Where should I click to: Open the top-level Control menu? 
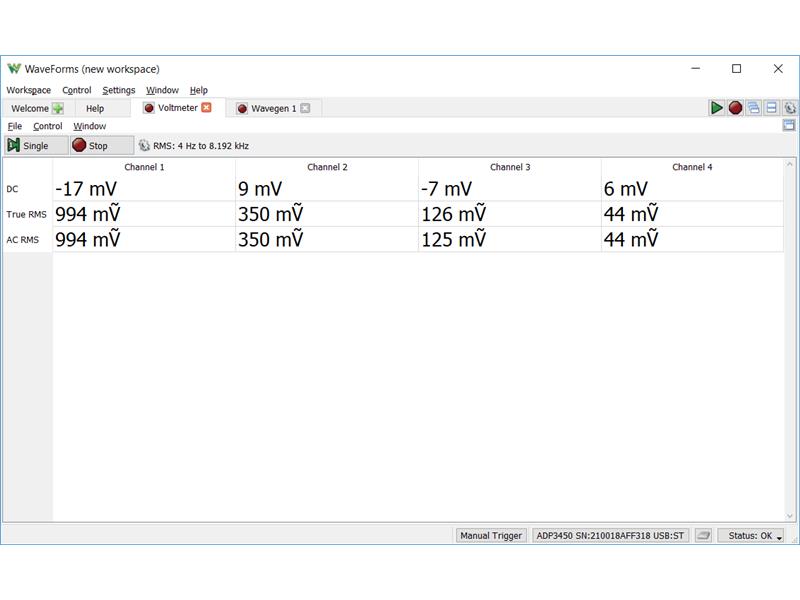tap(77, 90)
